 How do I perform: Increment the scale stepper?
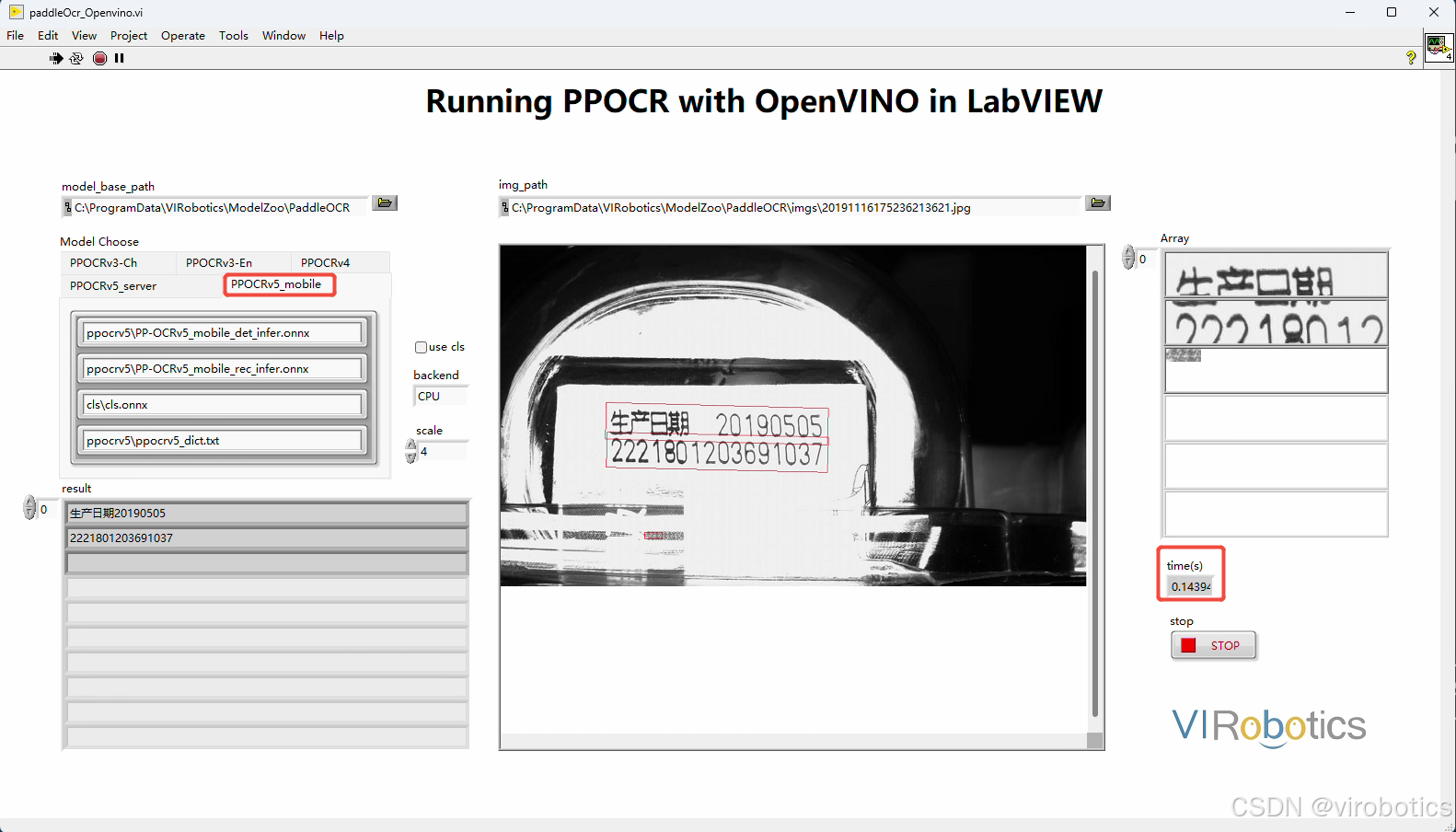(410, 445)
